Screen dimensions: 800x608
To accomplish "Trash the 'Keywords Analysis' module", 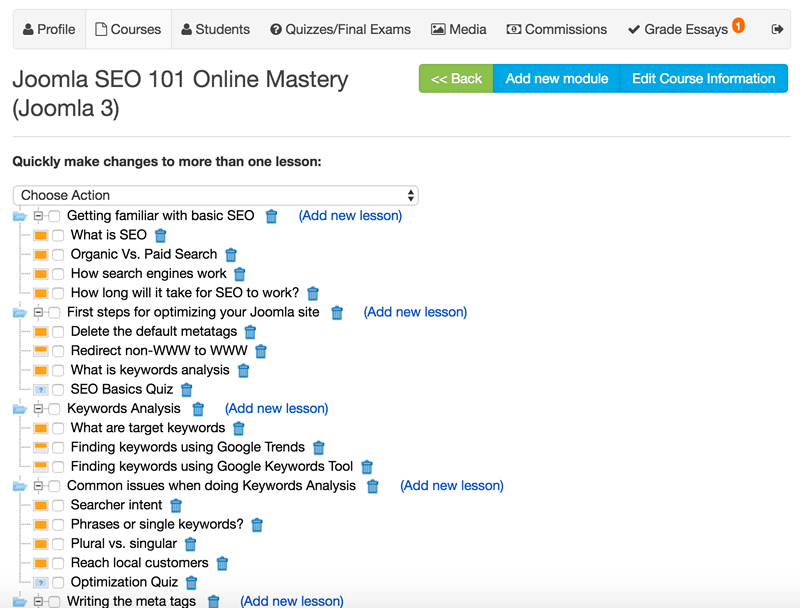I will pos(198,409).
